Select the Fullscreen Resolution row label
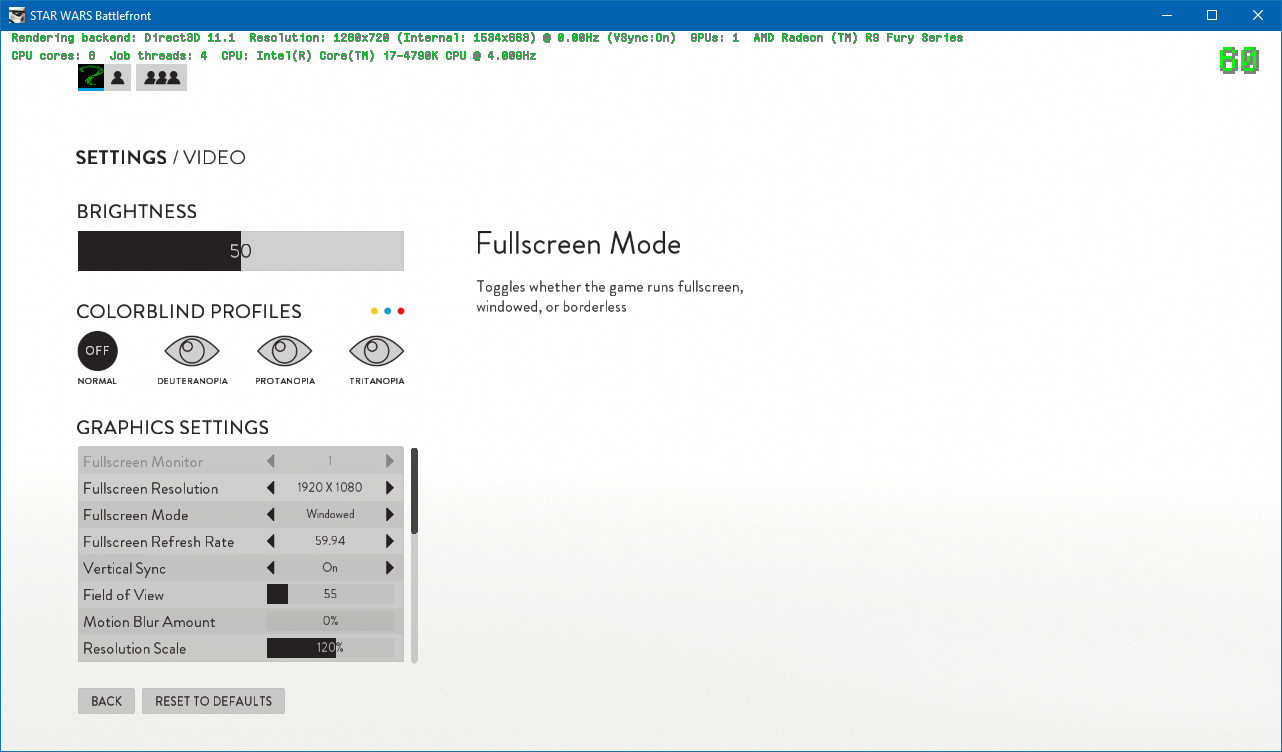 pos(150,488)
